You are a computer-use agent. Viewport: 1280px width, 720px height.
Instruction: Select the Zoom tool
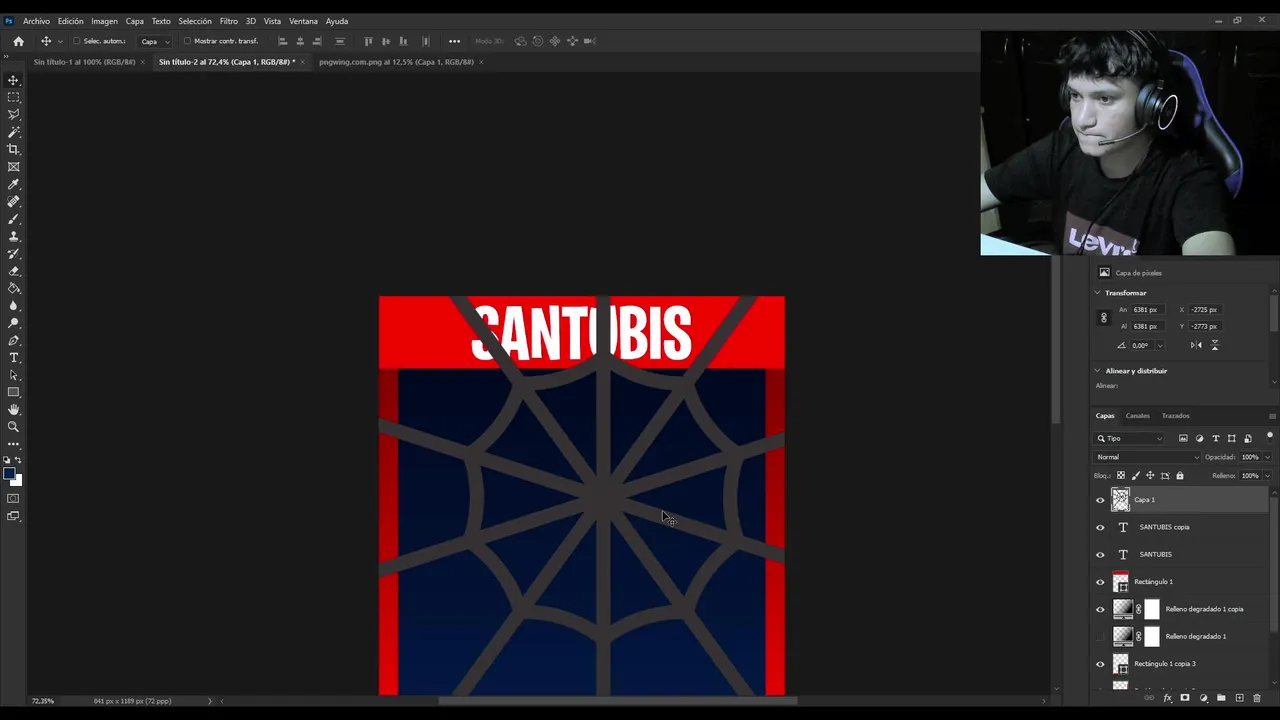tap(13, 427)
